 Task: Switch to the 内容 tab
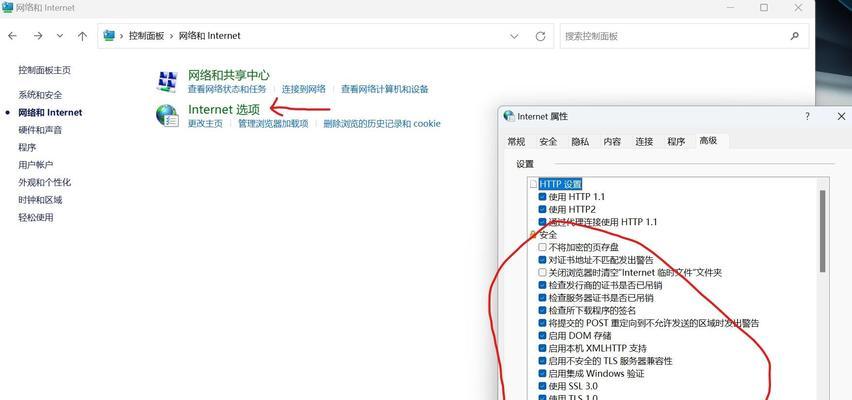pyautogui.click(x=612, y=141)
